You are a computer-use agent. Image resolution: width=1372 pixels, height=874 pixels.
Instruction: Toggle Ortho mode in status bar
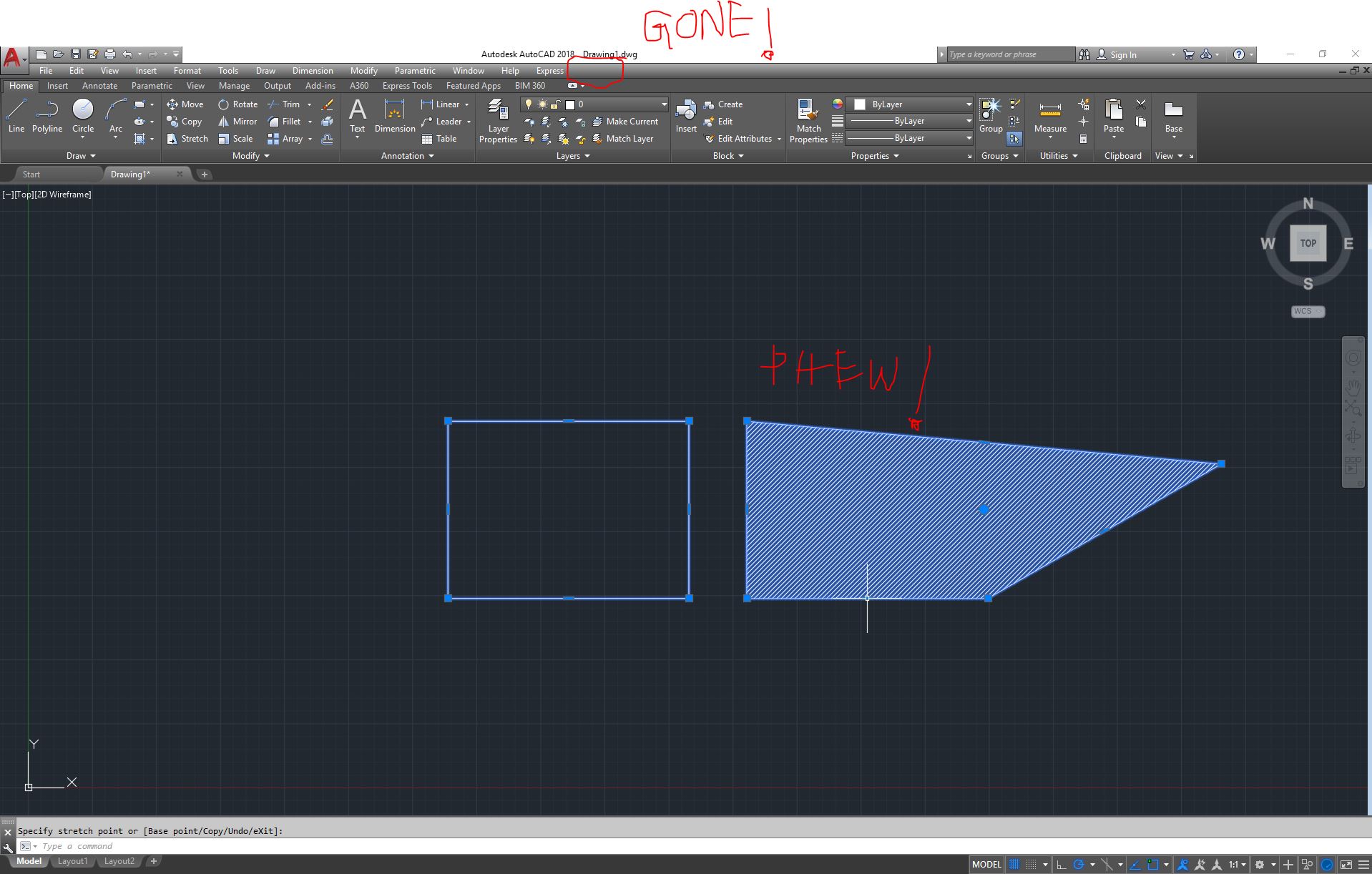coord(1062,864)
